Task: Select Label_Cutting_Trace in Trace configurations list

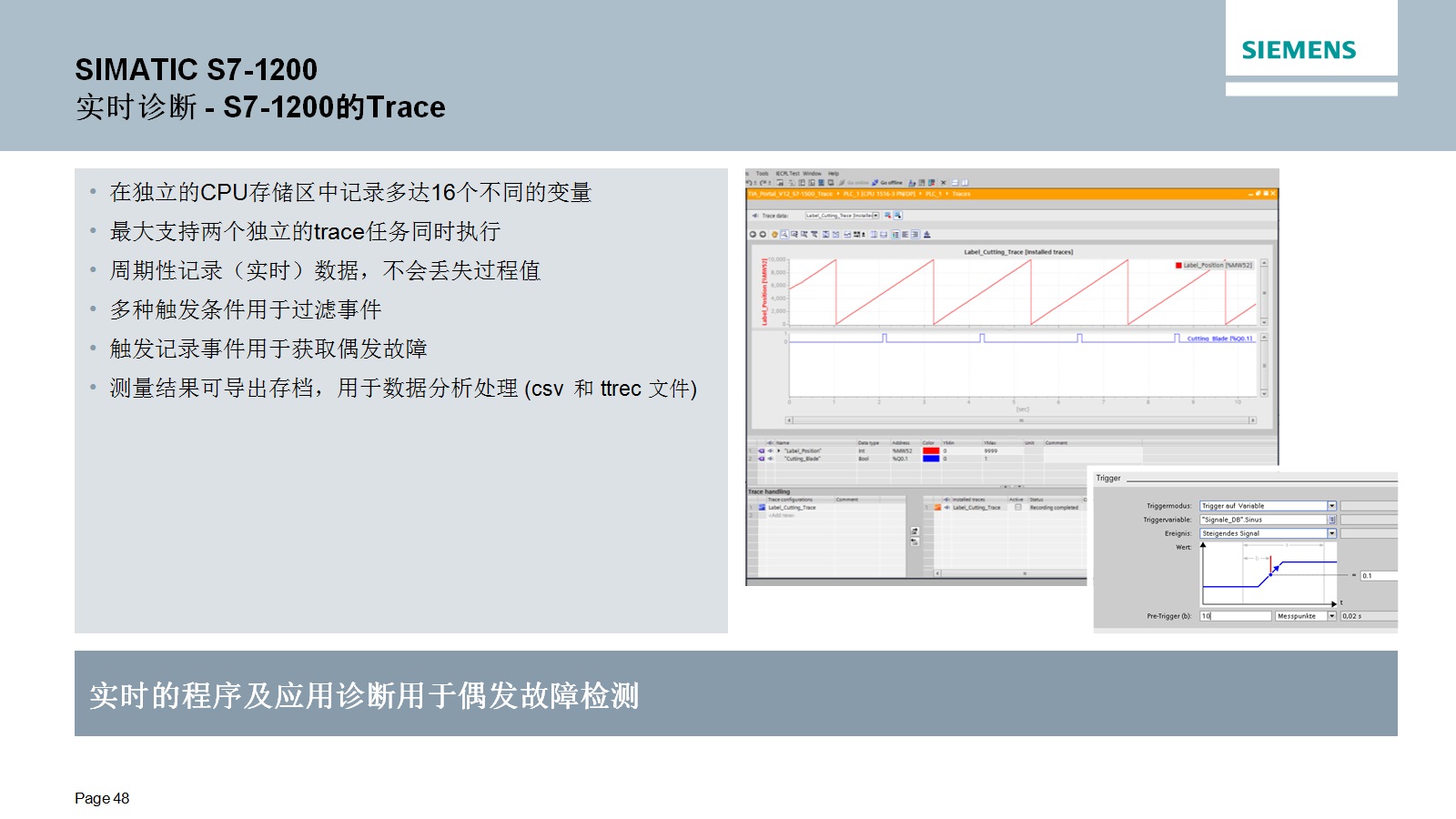Action: 792,508
